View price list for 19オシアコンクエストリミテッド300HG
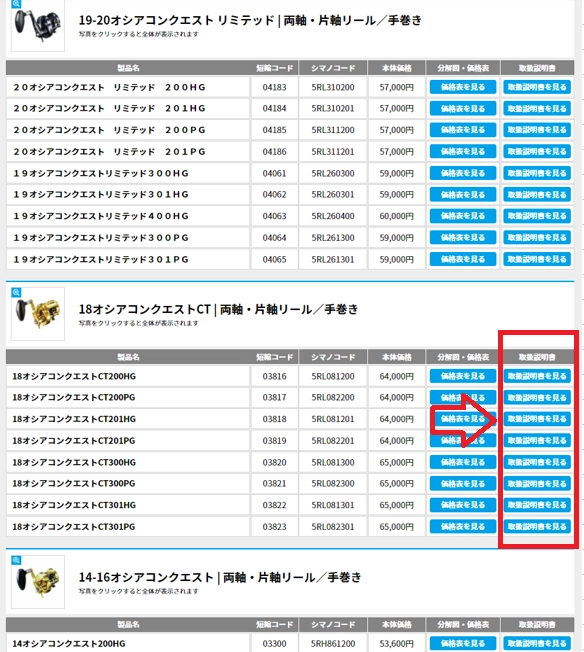Viewport: 584px width, 652px height. tap(463, 173)
